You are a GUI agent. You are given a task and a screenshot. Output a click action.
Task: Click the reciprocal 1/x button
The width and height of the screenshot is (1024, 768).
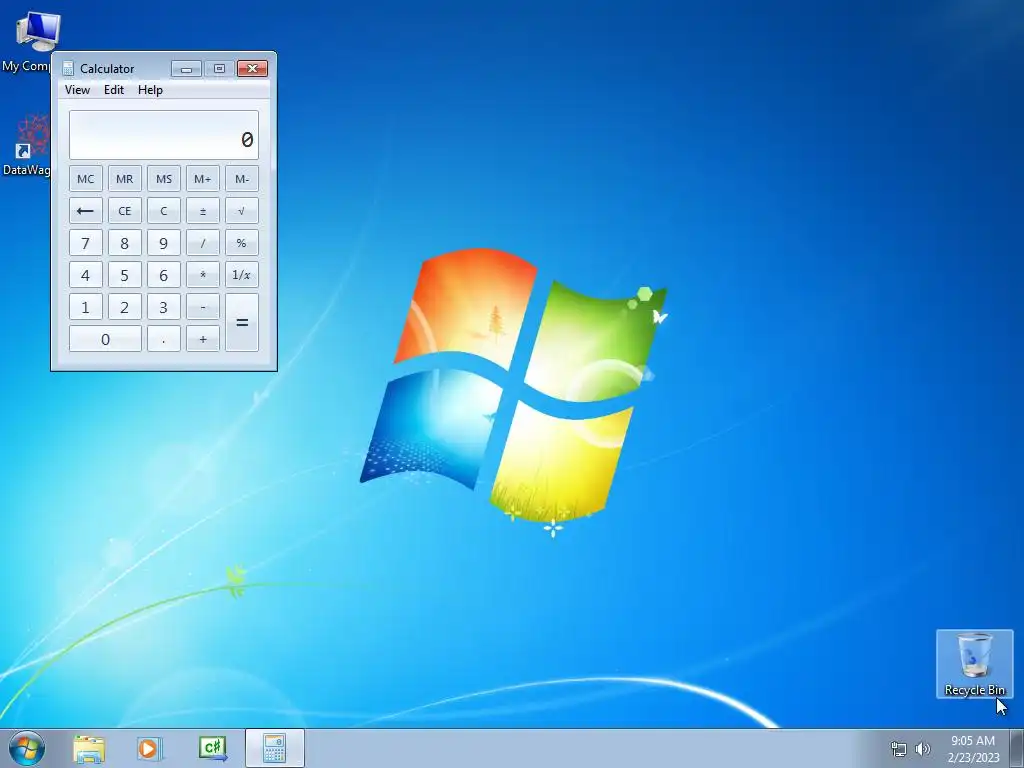point(242,275)
